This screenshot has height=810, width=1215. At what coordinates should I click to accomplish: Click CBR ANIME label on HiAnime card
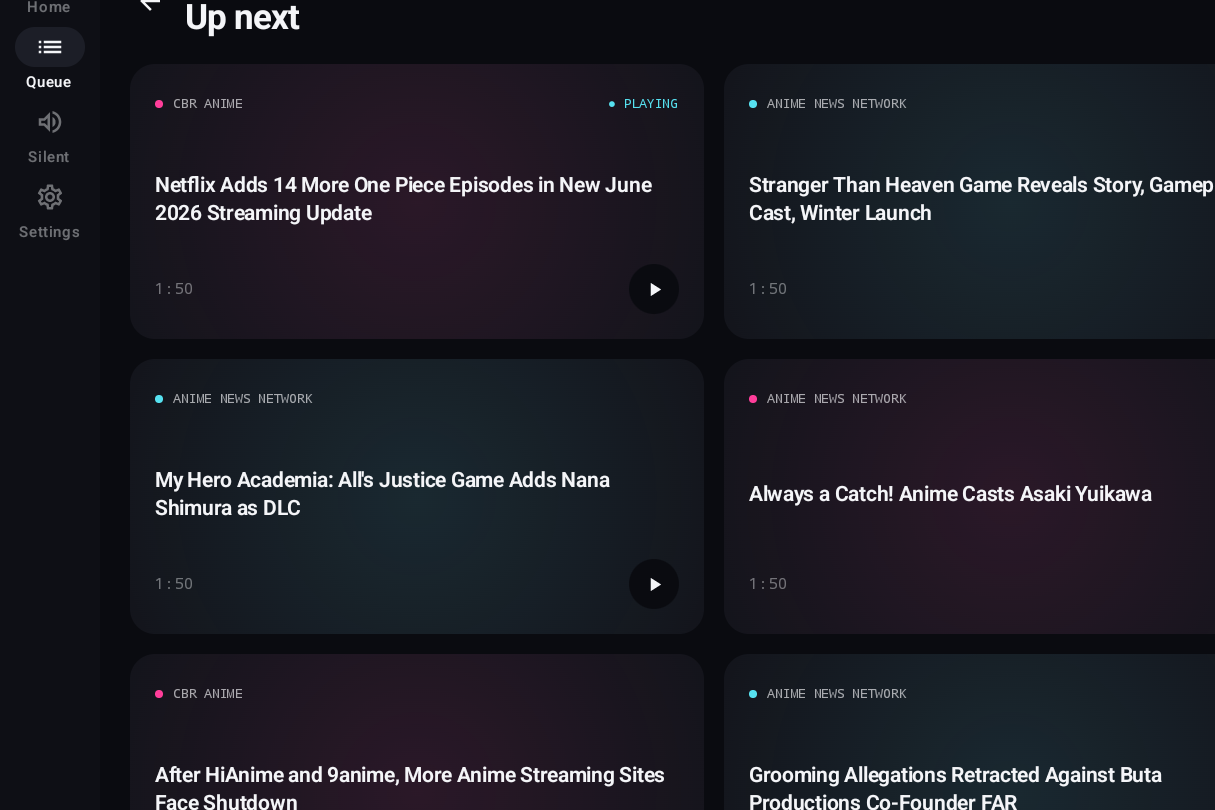pos(208,694)
